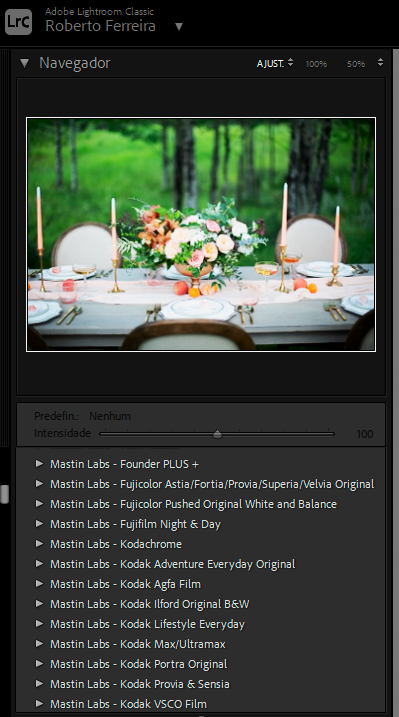Viewport: 399px width, 717px height.
Task: Expand Fujicolor Astia/Fortia/Provia/Superia/Velvia Original group
Action: point(39,484)
